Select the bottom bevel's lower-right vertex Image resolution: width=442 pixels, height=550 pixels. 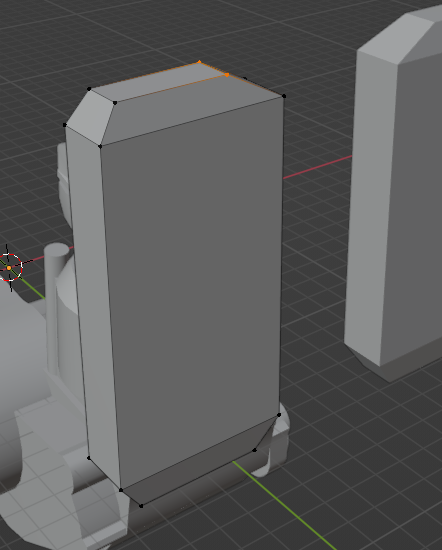pos(255,450)
